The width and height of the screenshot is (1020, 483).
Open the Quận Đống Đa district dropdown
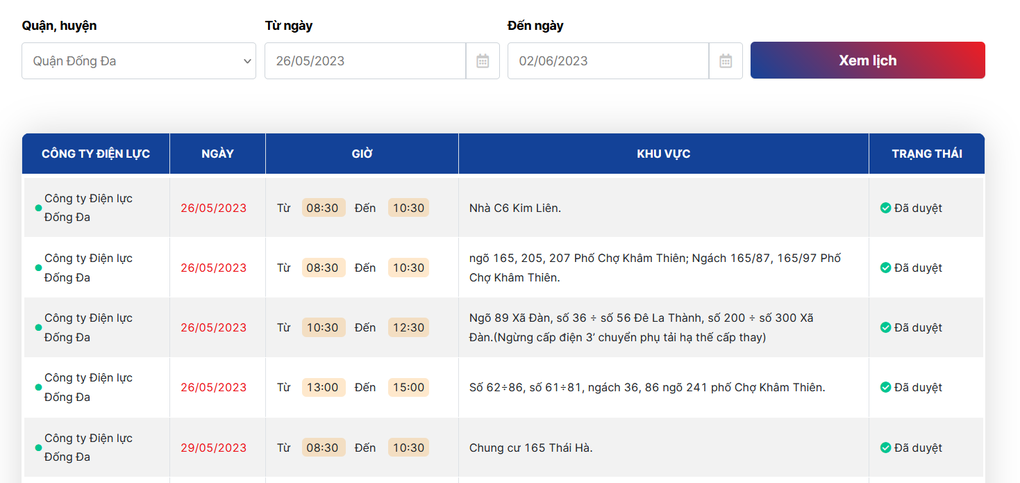[139, 61]
